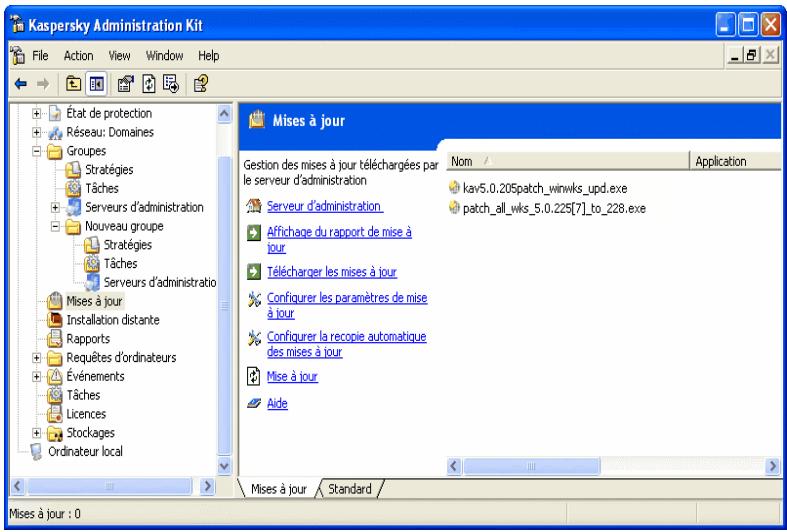Select Mises à jour tree item
The height and width of the screenshot is (532, 787).
tap(94, 301)
